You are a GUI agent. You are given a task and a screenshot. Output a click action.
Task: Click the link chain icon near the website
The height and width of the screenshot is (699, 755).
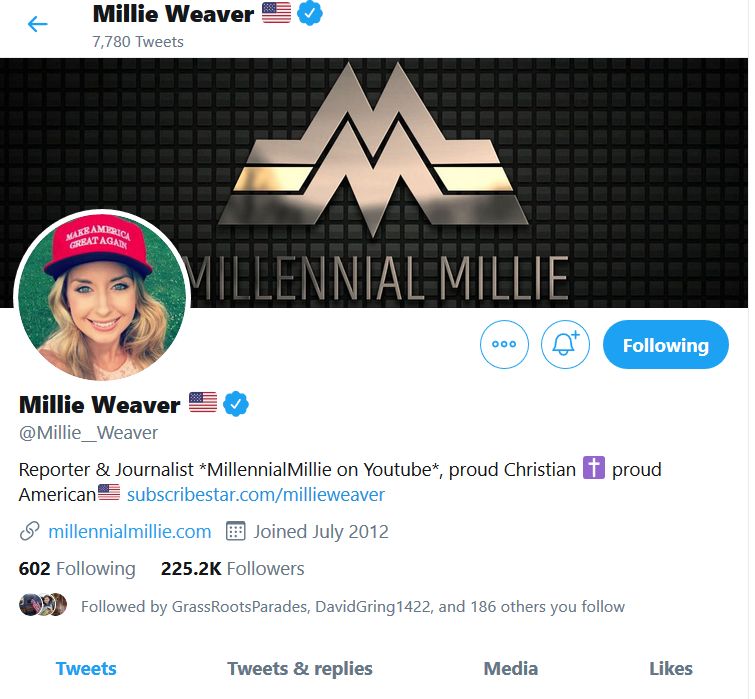click(x=29, y=531)
